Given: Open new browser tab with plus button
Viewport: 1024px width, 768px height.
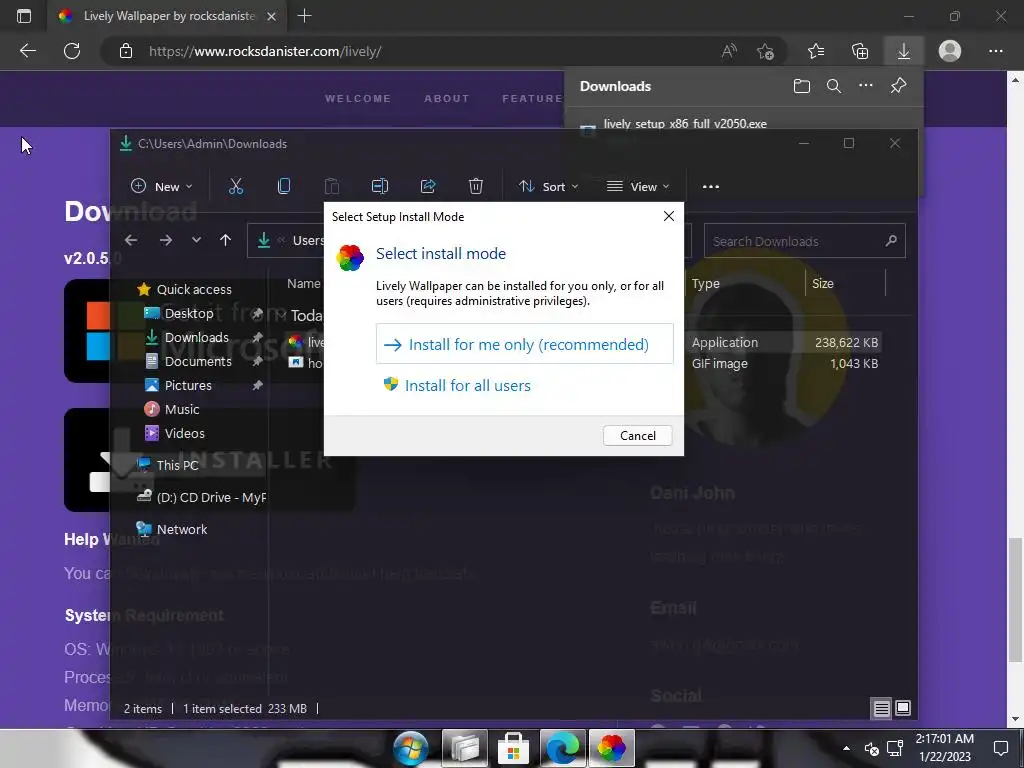Looking at the screenshot, I should [304, 16].
